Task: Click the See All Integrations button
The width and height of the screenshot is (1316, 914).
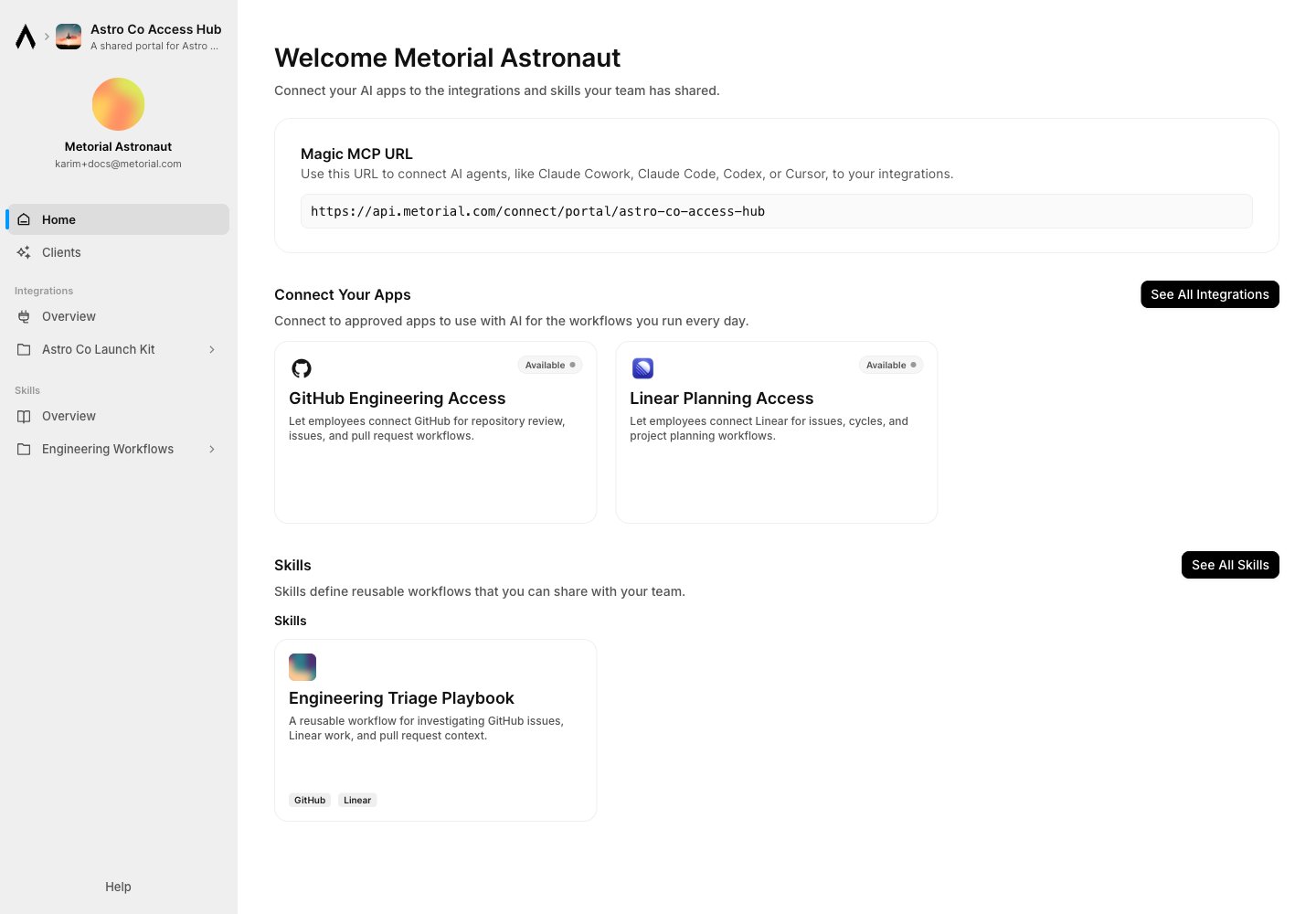Action: (x=1210, y=294)
